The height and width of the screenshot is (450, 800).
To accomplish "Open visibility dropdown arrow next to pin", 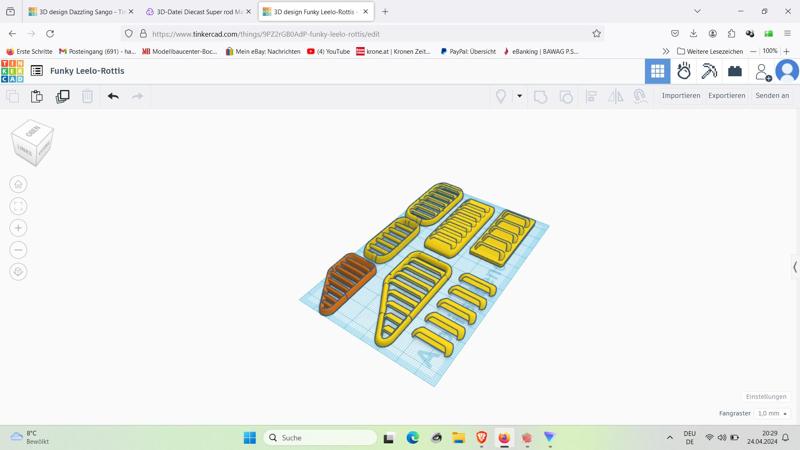I will [519, 96].
